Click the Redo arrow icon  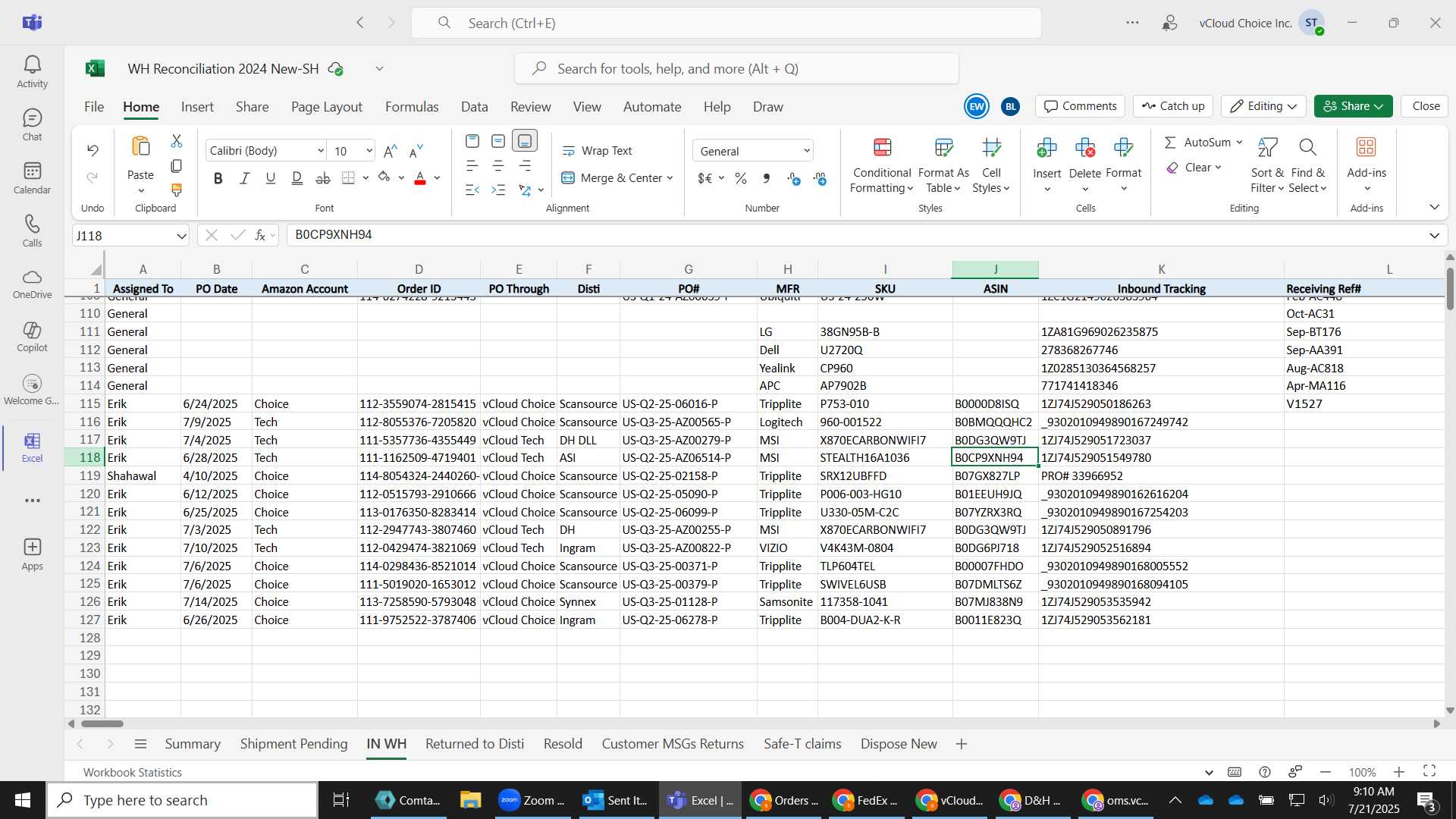tap(93, 177)
